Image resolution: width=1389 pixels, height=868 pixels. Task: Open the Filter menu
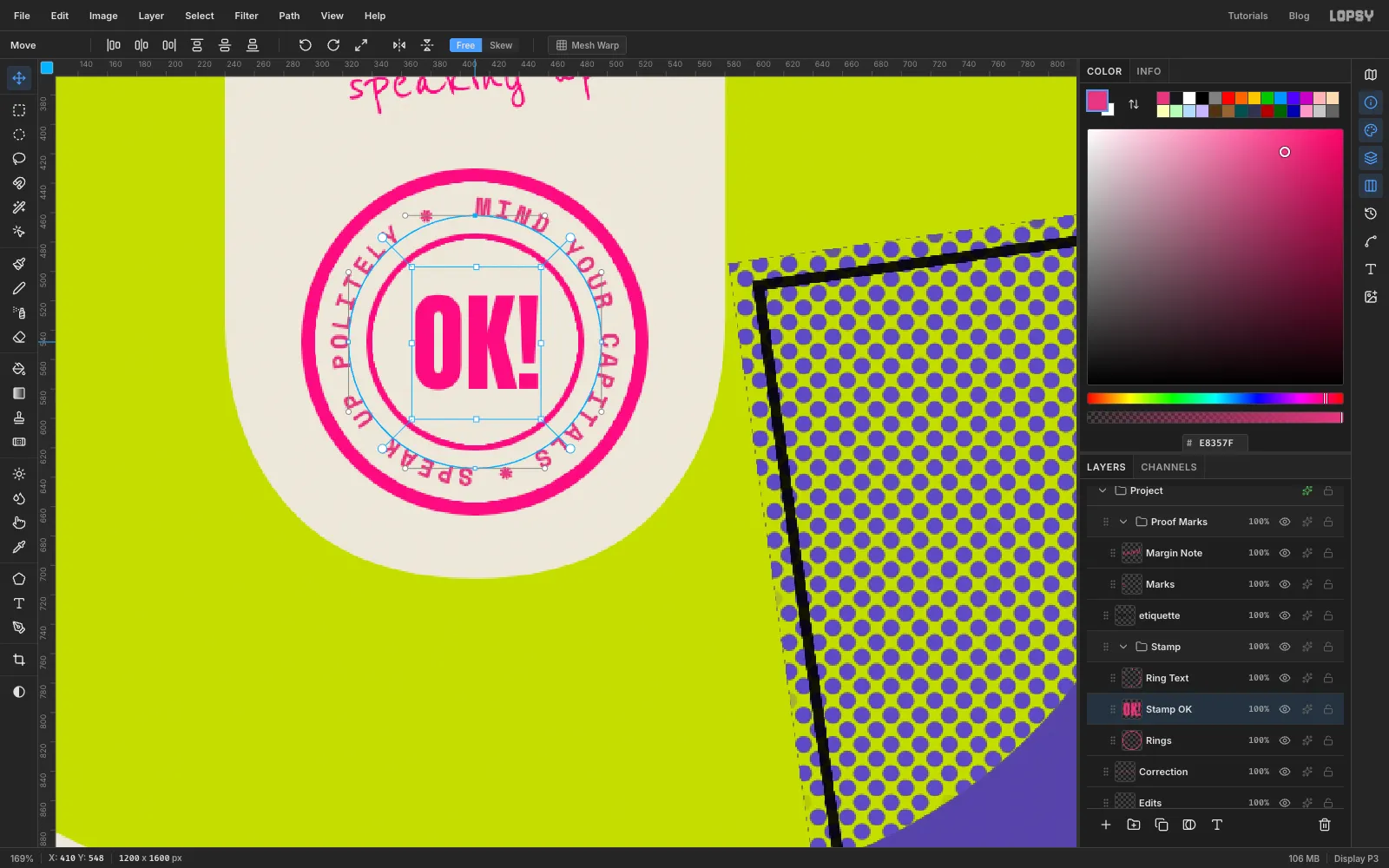[247, 16]
